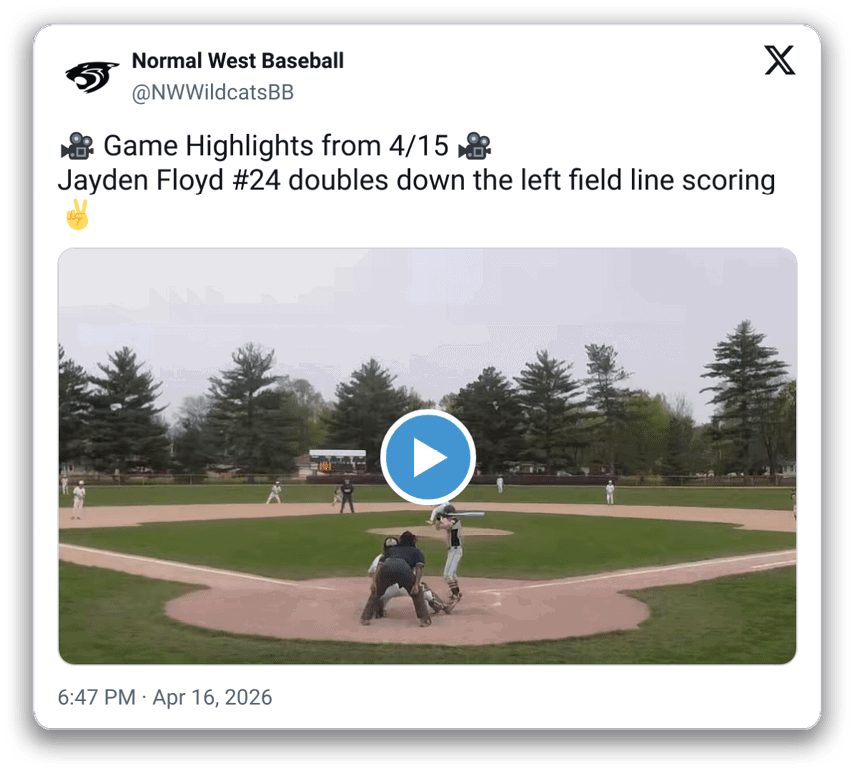Image resolution: width=854 pixels, height=772 pixels.
Task: Click the white-uniformed fielder on the right side
Action: tap(610, 493)
